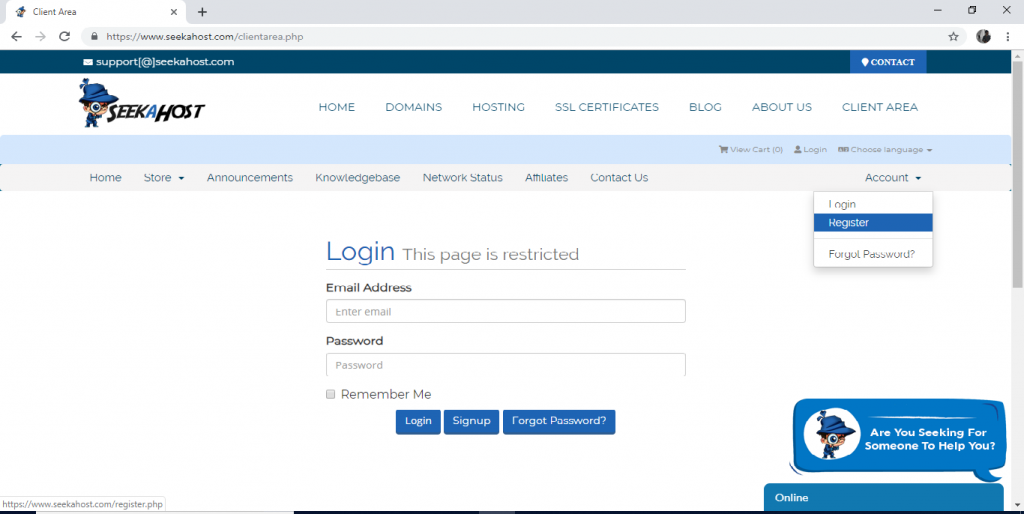Bookmark this page with the star icon
Image resolution: width=1024 pixels, height=514 pixels.
(953, 37)
